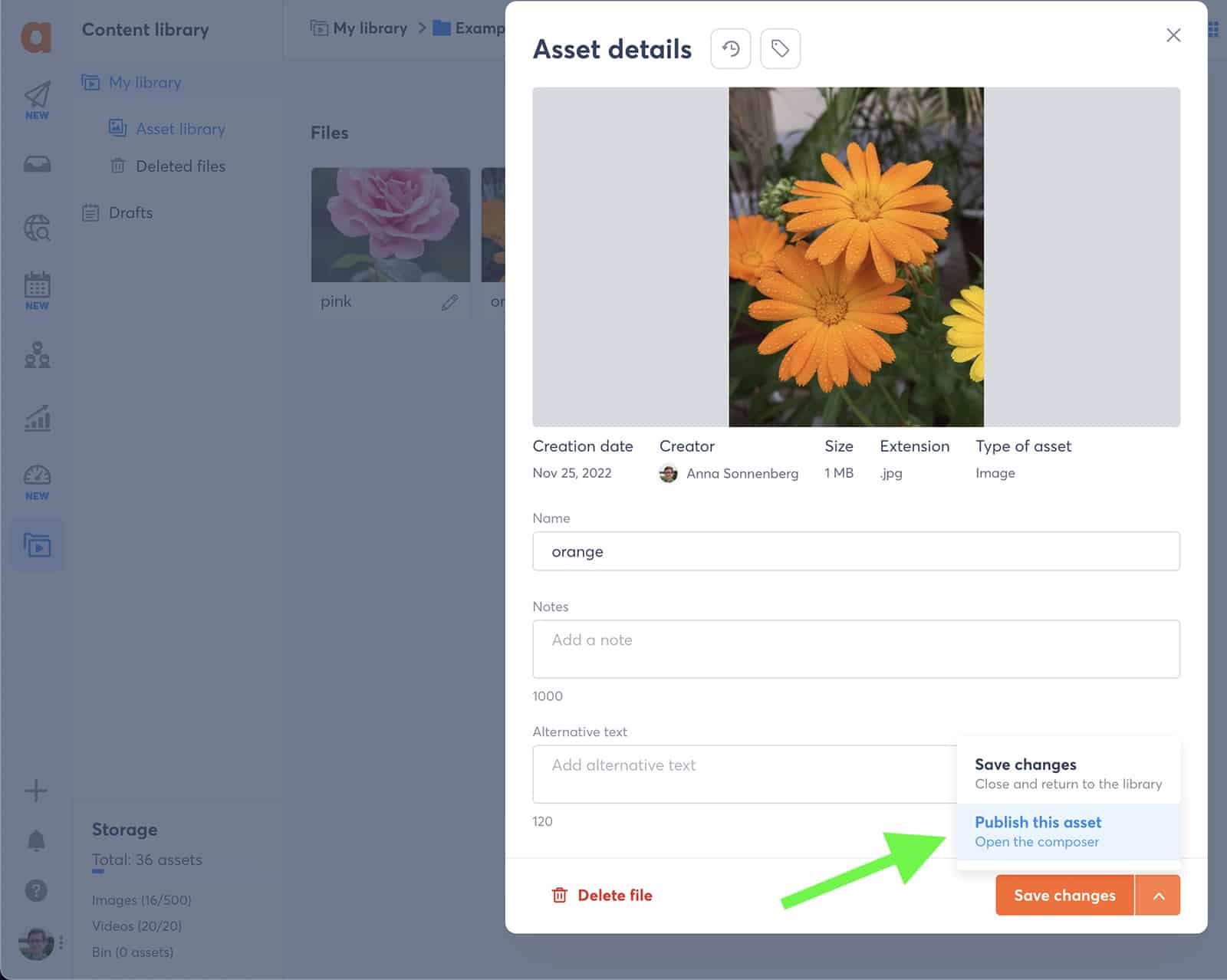Click the Content library heading

(145, 29)
